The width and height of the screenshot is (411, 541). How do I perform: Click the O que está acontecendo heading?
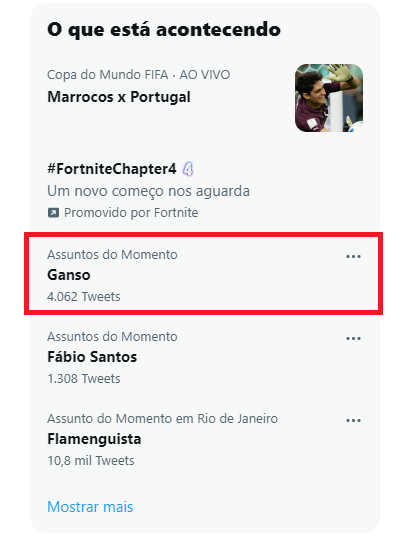164,30
